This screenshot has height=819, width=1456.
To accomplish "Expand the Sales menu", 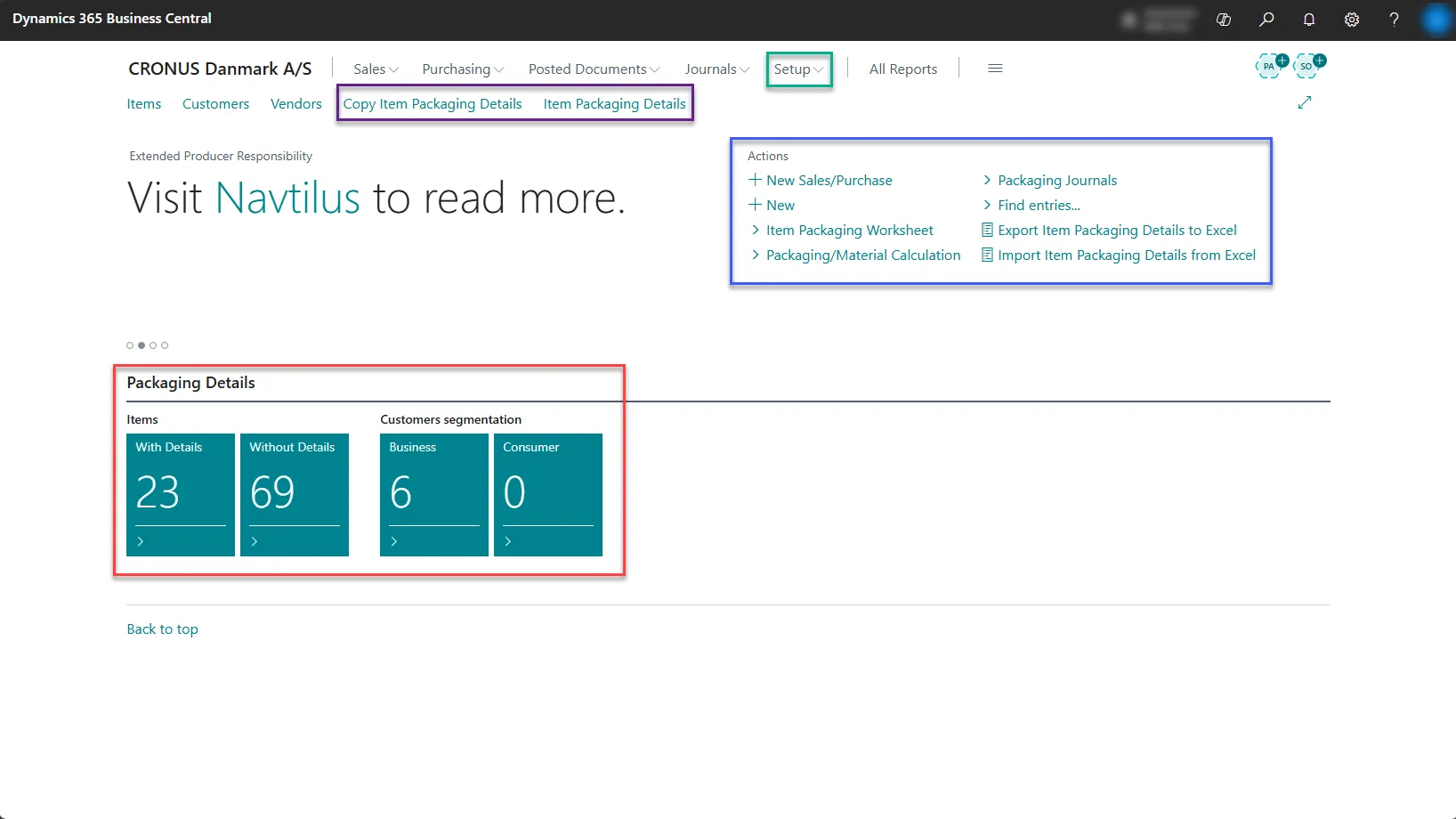I will (376, 69).
